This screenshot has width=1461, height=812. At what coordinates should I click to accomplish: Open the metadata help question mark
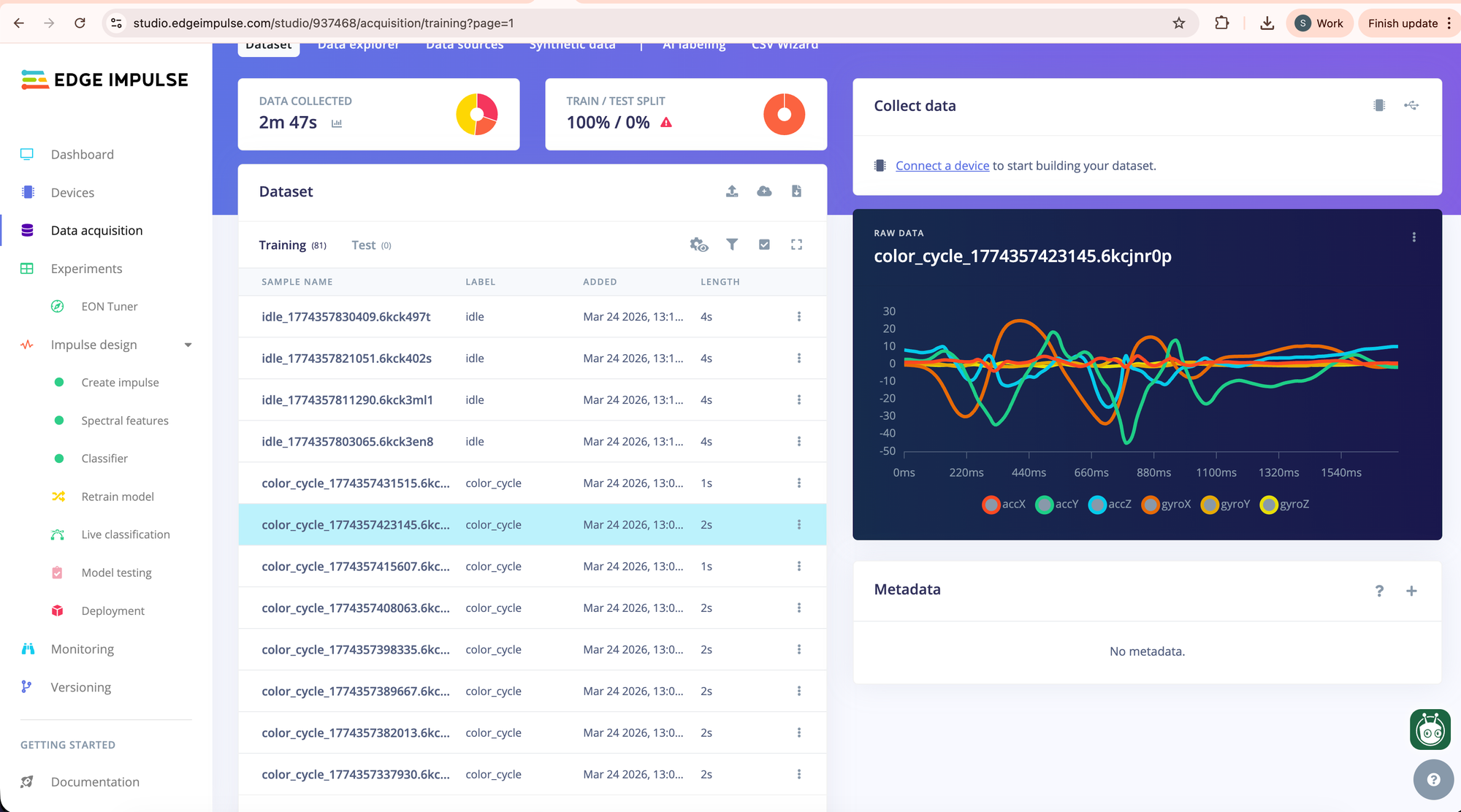1379,591
